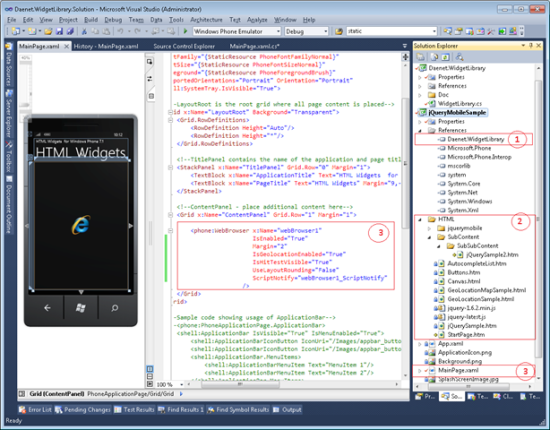This screenshot has height=430, width=550.
Task: Collapse the phone:WebBrowser outlining region
Action: point(170,230)
